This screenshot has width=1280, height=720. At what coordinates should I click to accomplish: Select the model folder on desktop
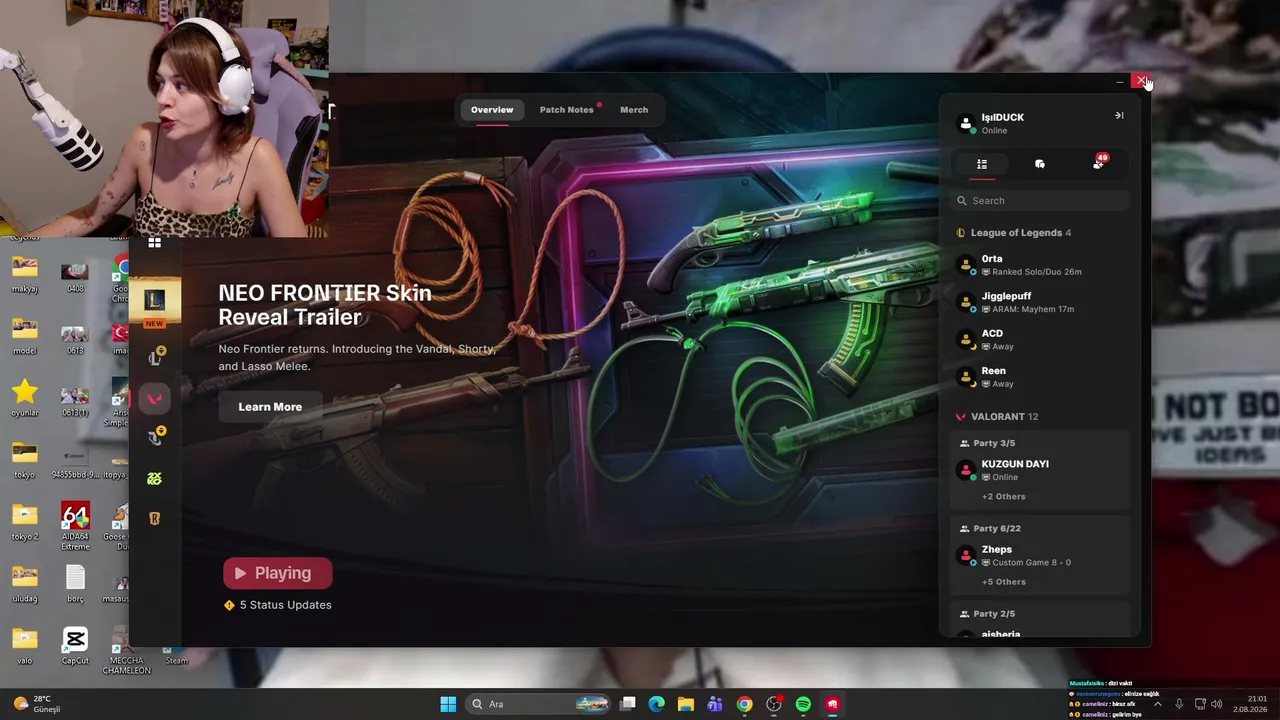click(25, 335)
